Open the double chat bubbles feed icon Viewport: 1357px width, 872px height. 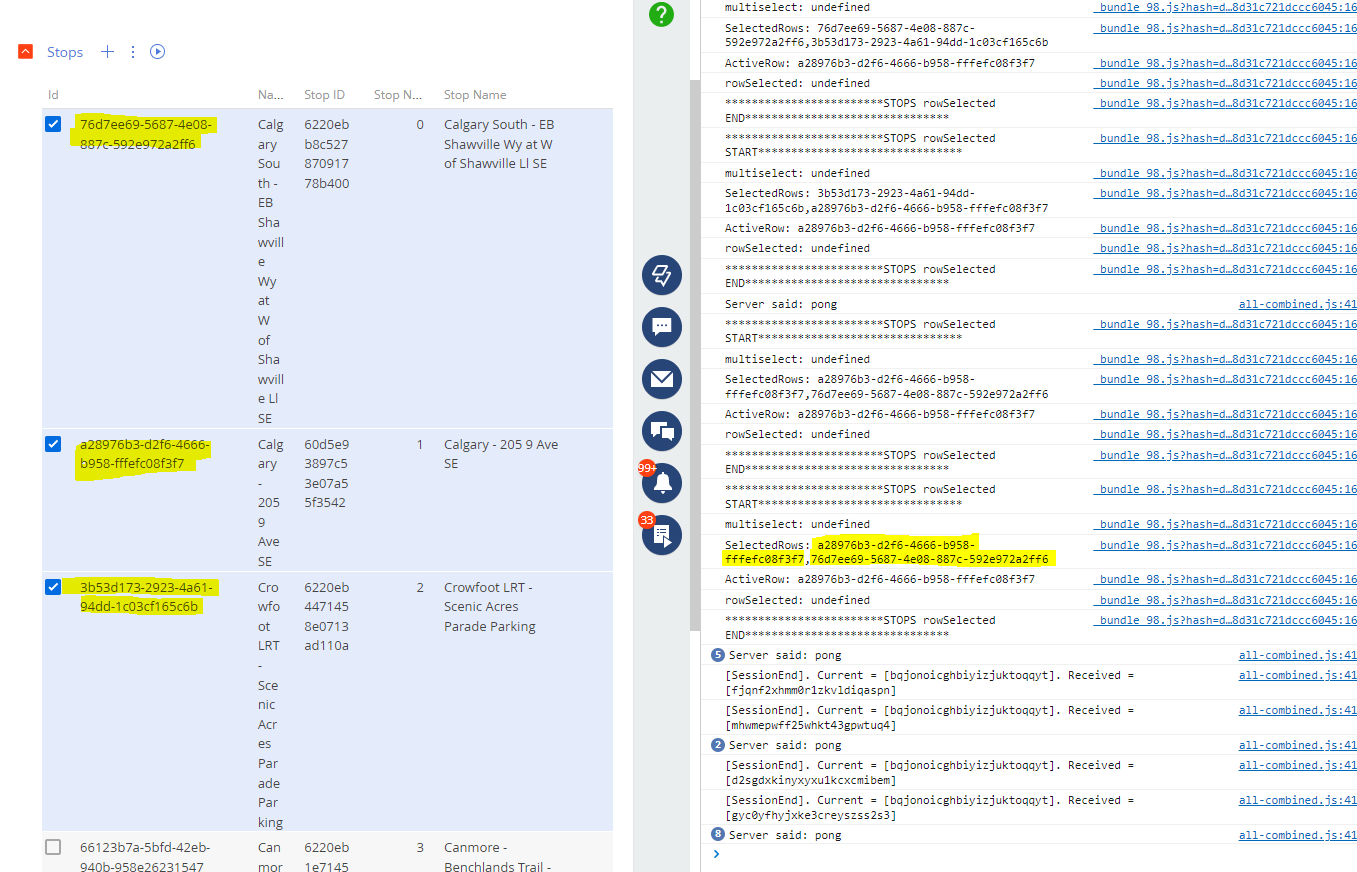tap(661, 431)
